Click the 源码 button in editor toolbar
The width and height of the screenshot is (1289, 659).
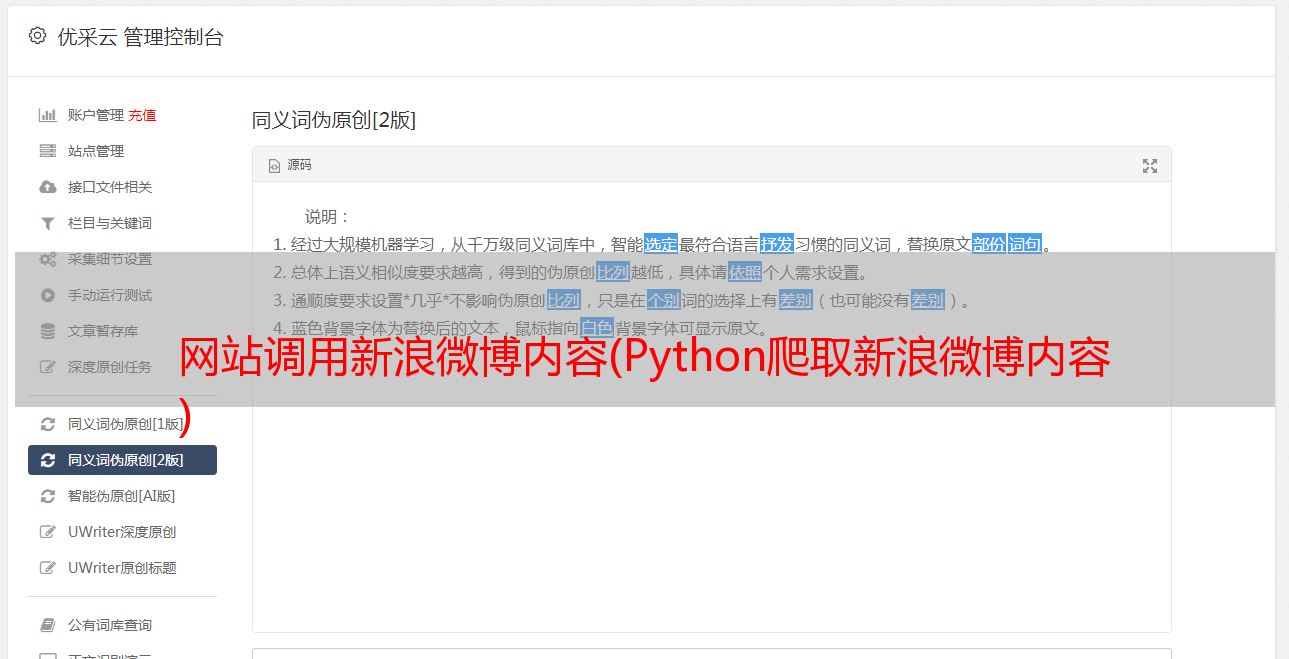click(x=290, y=165)
